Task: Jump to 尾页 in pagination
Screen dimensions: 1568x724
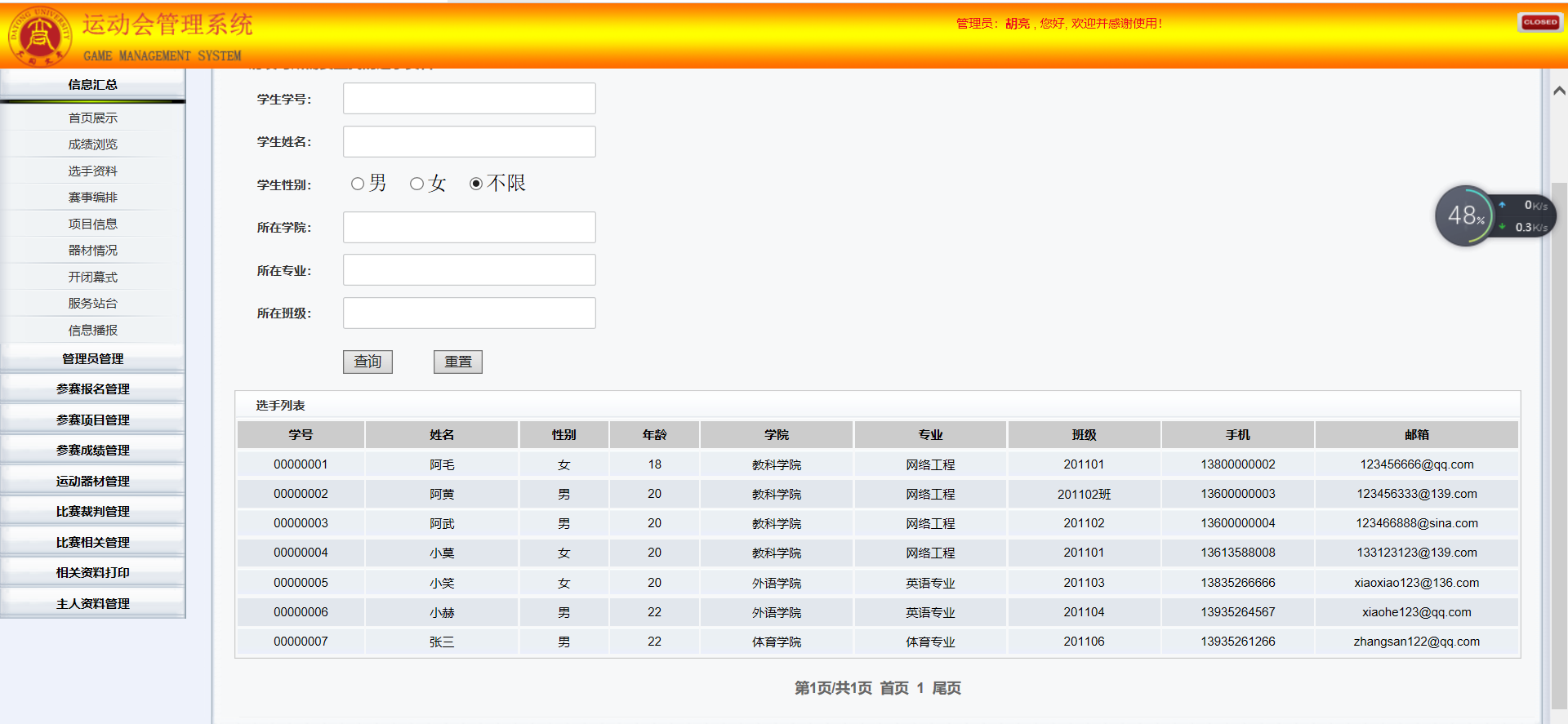Action: pyautogui.click(x=947, y=688)
